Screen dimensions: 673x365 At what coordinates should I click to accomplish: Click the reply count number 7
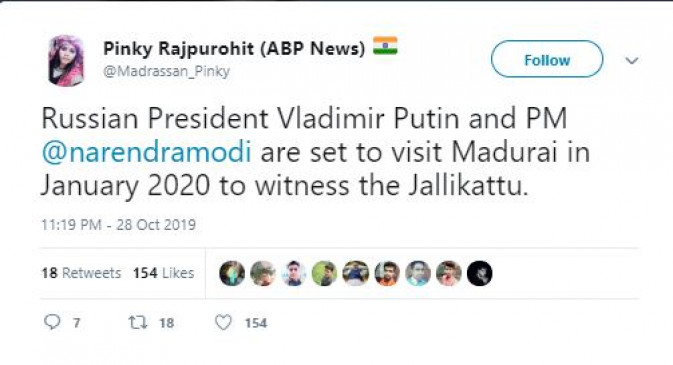(76, 322)
